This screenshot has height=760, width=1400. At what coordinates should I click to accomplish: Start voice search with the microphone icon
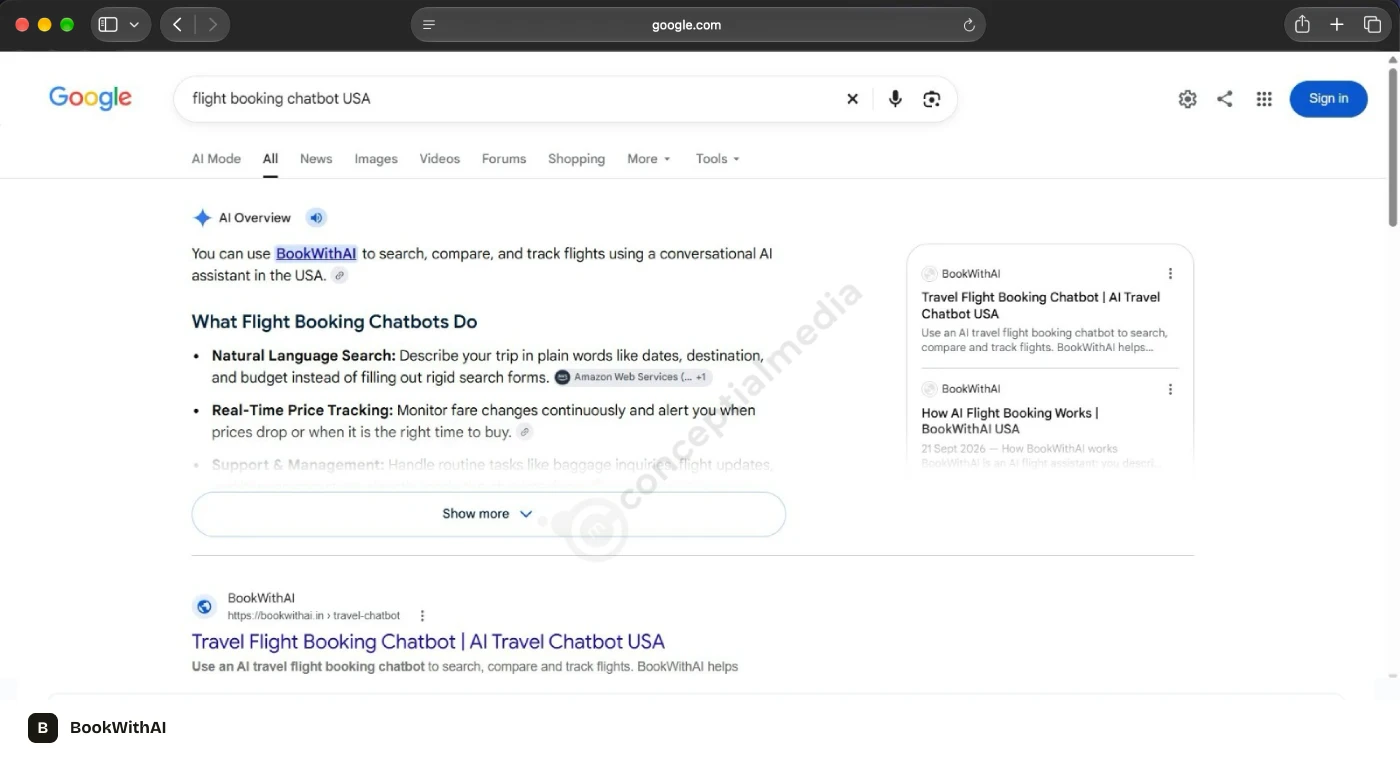[x=895, y=98]
